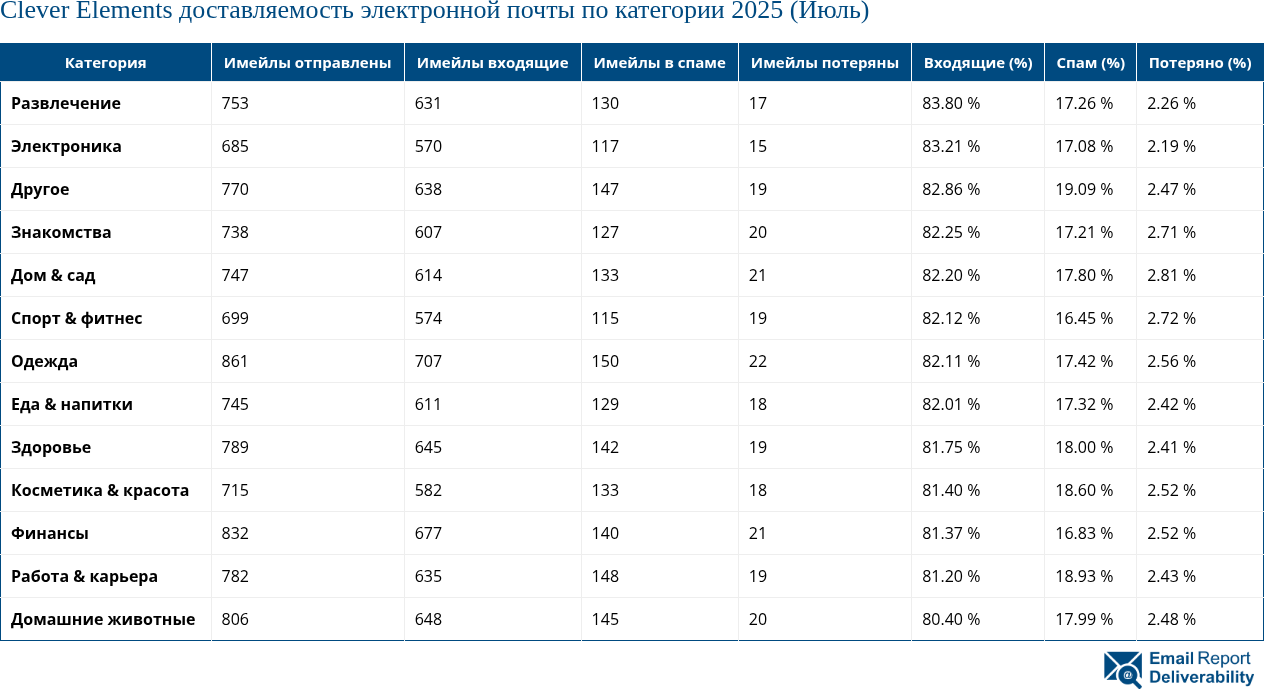
Task: Click sent value 738 in Знакомства row
Action: click(235, 232)
